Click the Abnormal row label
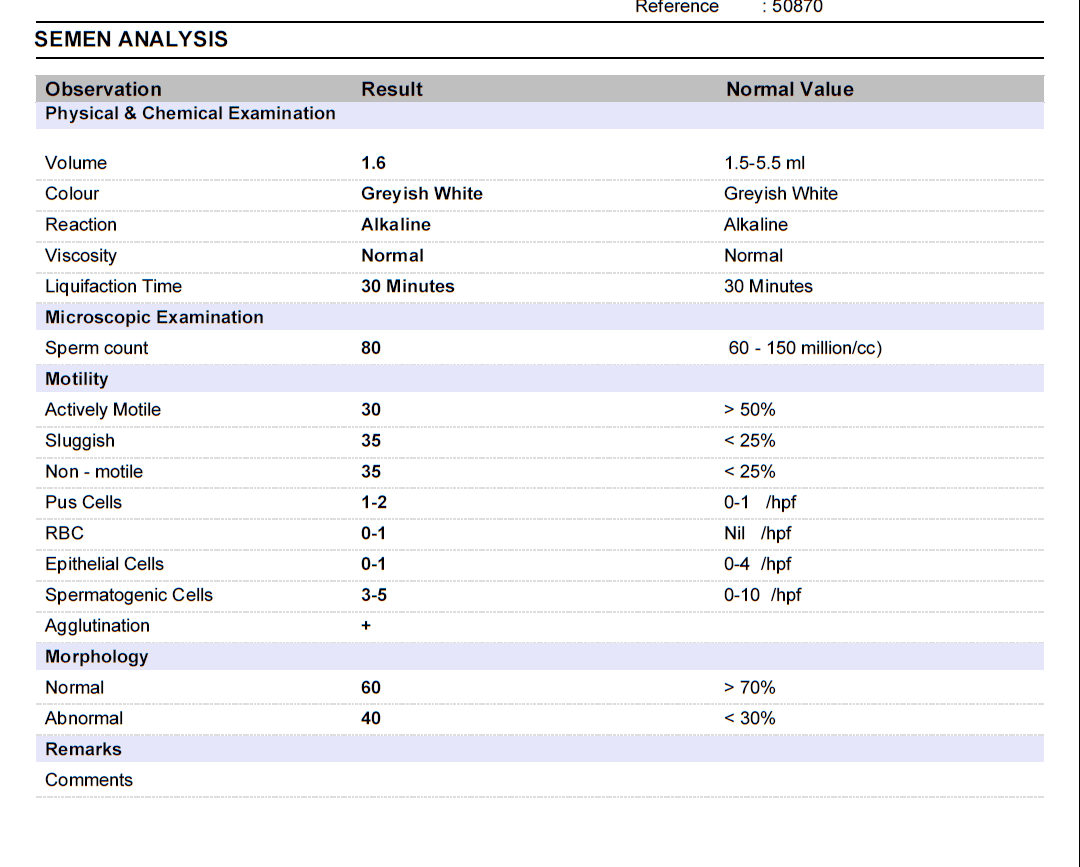 pyautogui.click(x=84, y=718)
